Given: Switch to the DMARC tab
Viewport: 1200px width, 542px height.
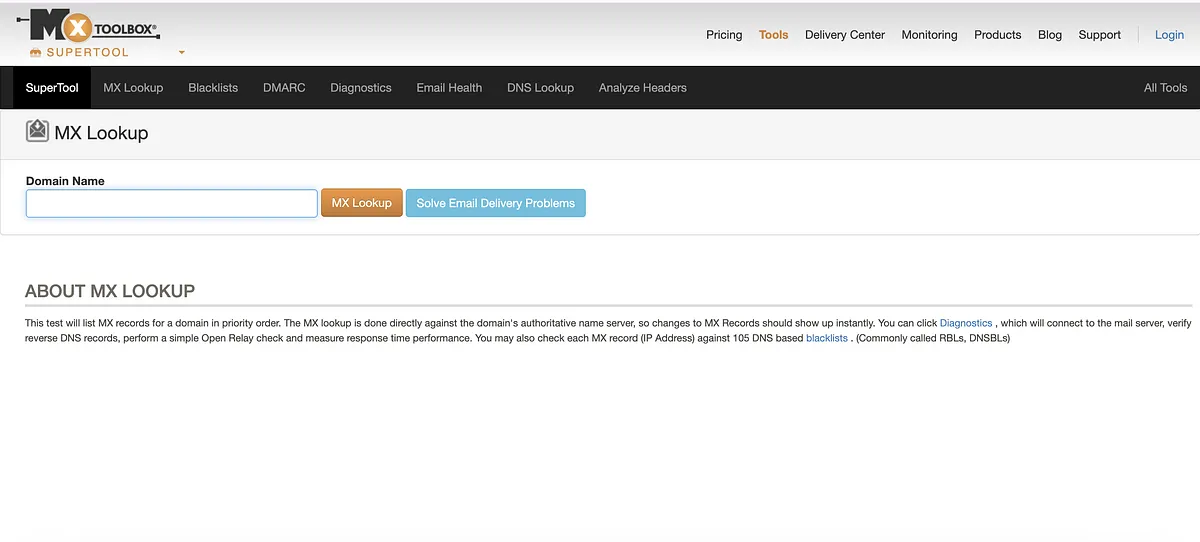Looking at the screenshot, I should (x=284, y=88).
